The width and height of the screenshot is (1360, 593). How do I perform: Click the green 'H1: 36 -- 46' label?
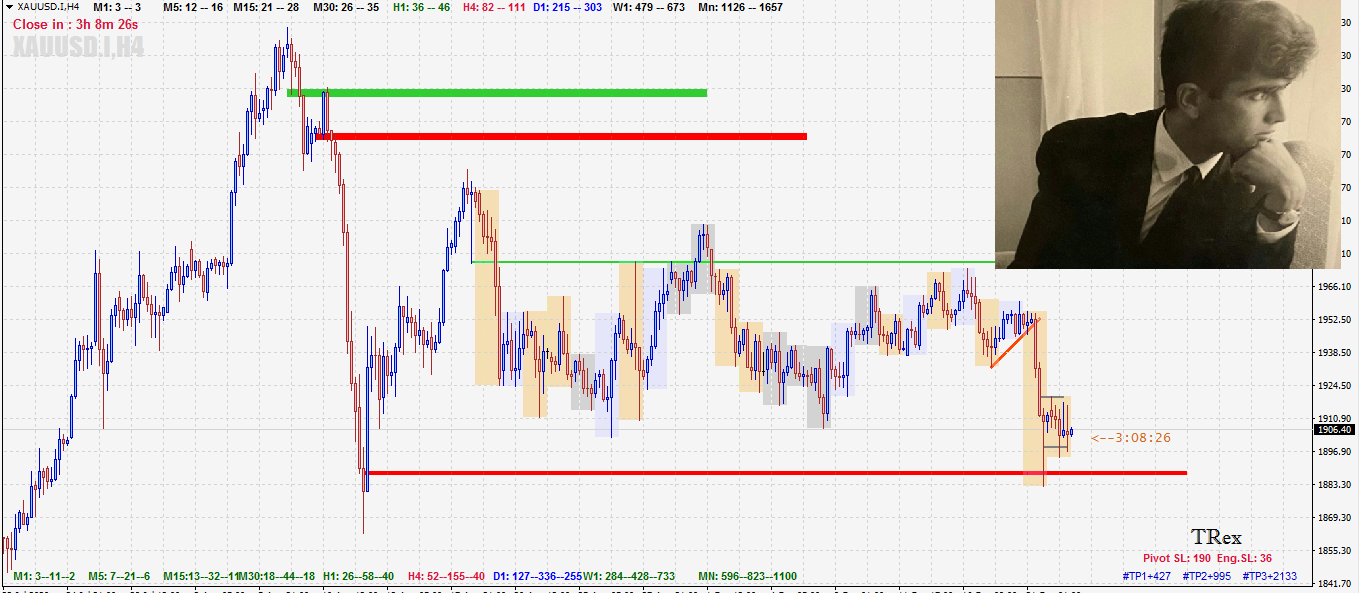tap(421, 7)
